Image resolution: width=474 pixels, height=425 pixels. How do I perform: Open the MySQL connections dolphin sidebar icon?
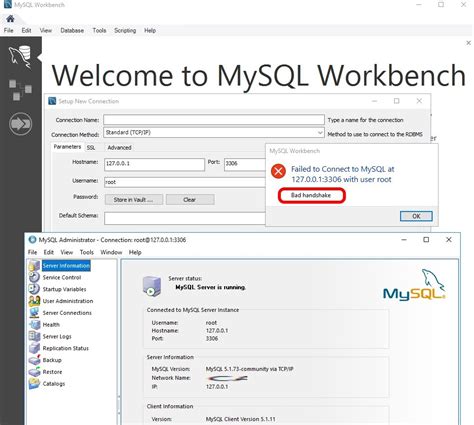click(x=20, y=57)
